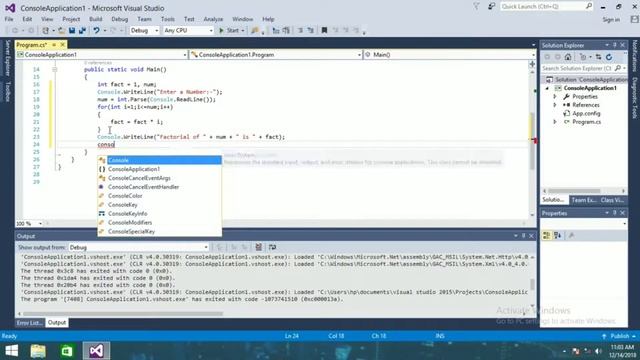The width and height of the screenshot is (640, 360).
Task: Click the bookmark toggle icon in toolbar
Action: tap(324, 31)
